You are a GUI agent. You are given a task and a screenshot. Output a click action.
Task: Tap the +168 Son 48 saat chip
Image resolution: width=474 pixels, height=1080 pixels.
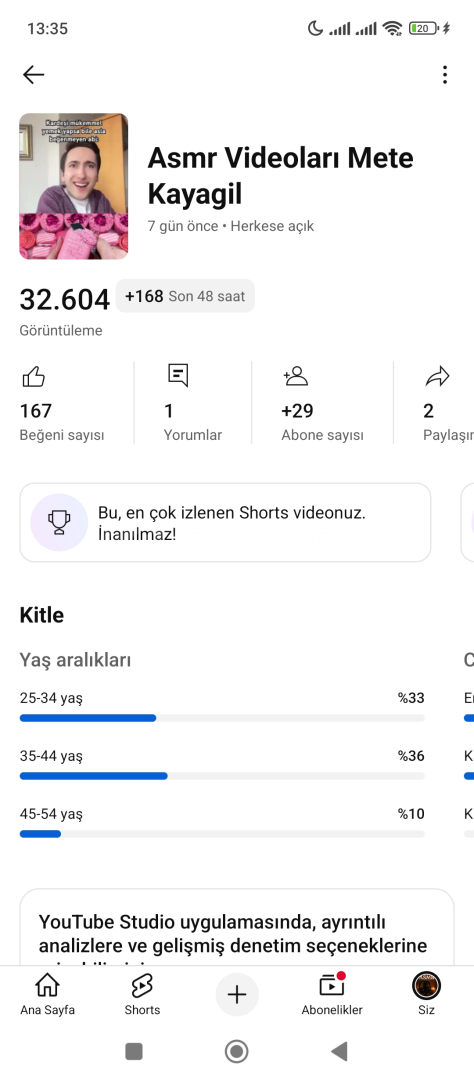[185, 296]
